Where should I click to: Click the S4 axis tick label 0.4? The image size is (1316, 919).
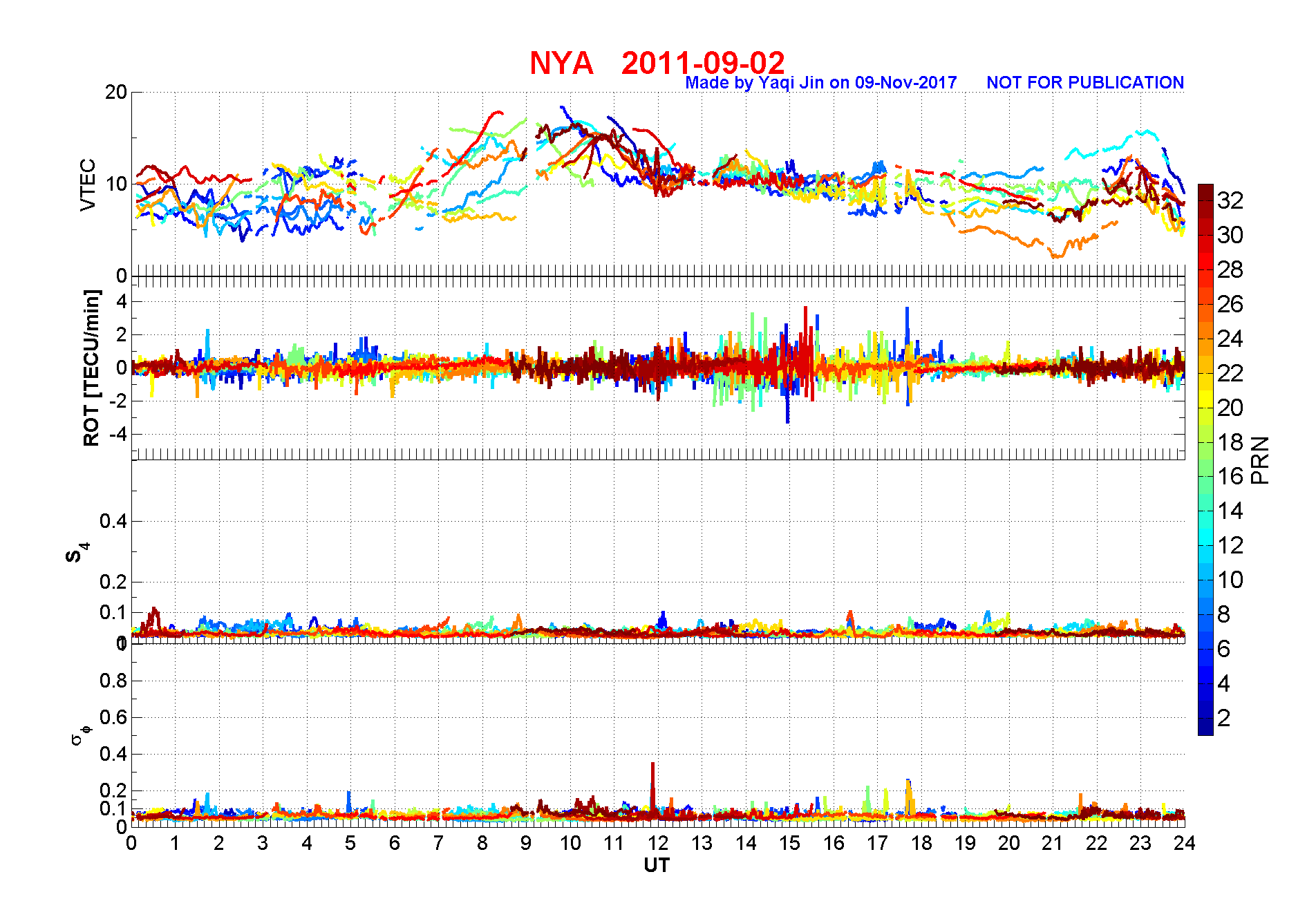[113, 521]
